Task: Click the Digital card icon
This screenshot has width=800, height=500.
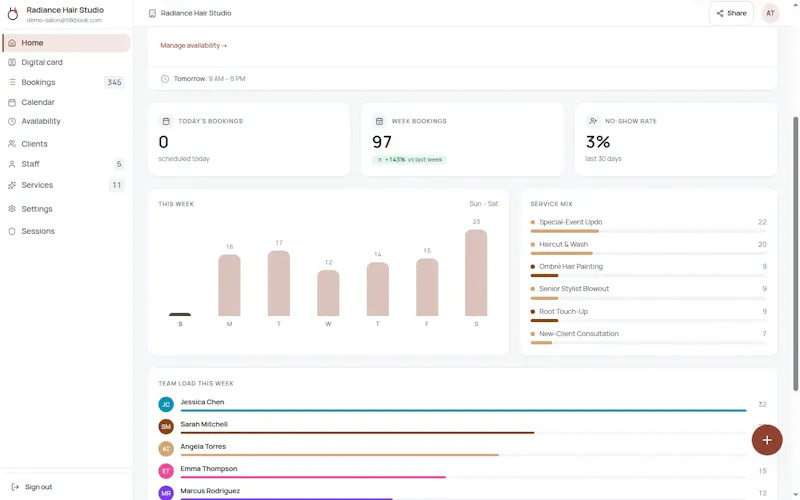Action: pos(12,62)
